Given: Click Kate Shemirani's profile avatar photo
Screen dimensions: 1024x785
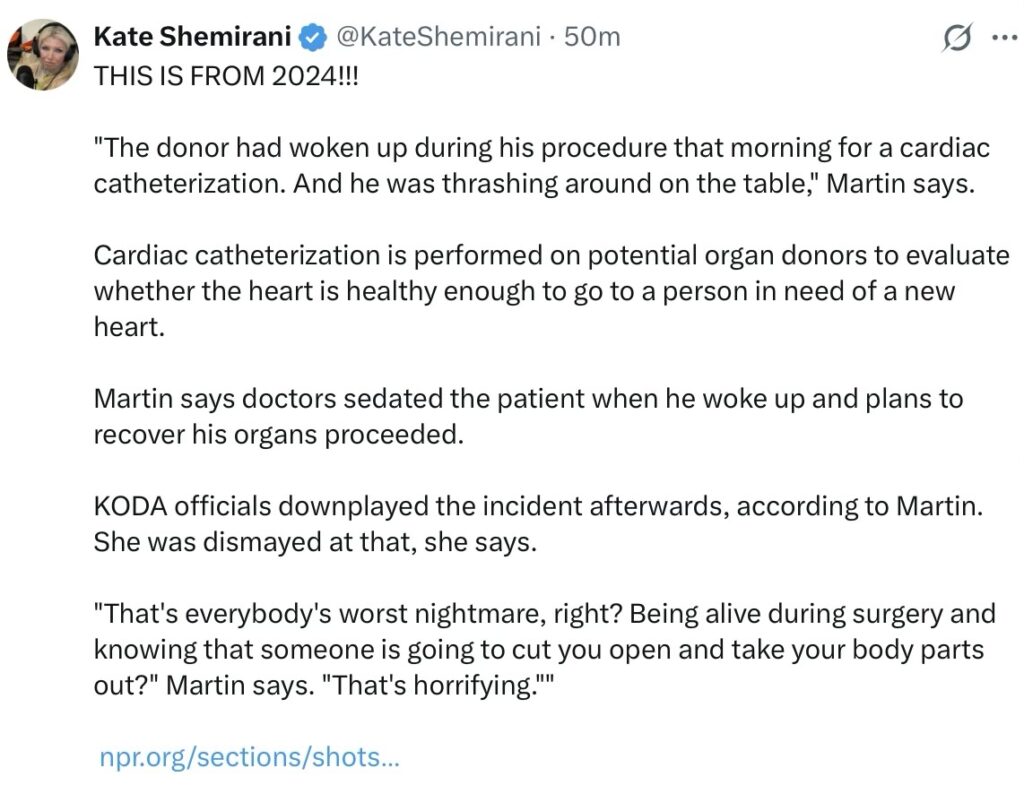Looking at the screenshot, I should [x=42, y=55].
